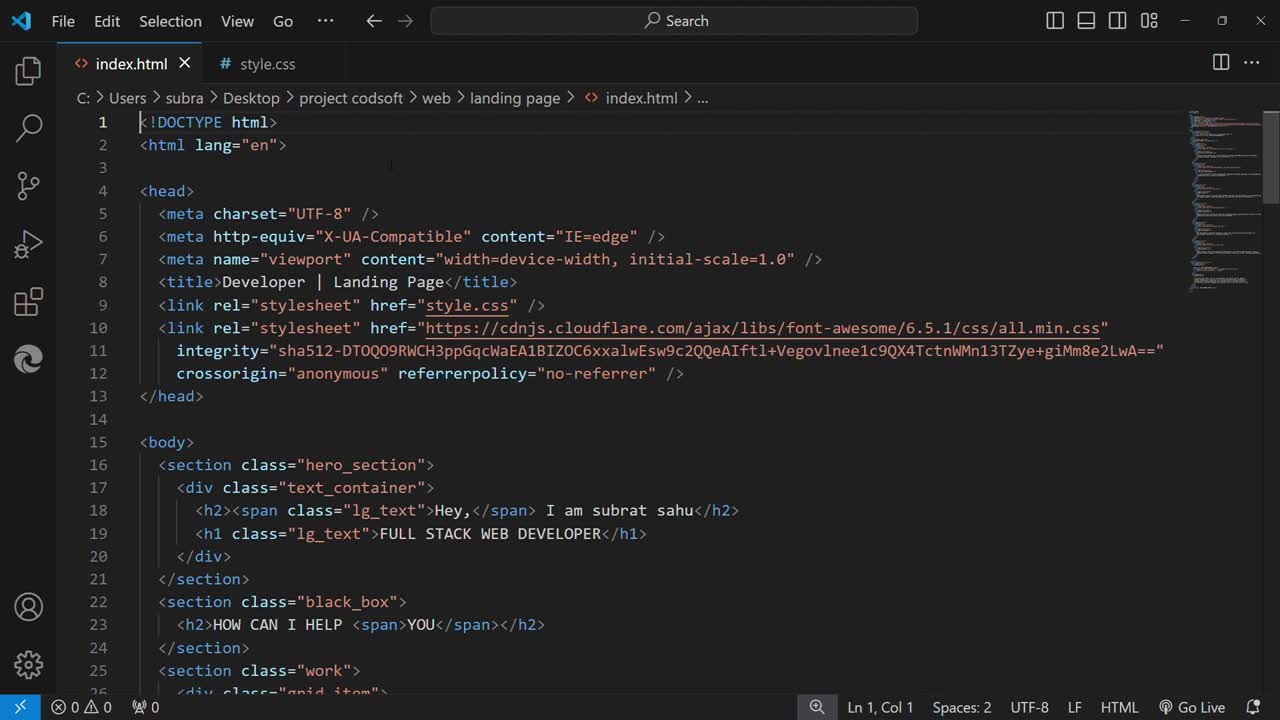The image size is (1280, 720).
Task: Open the Manage gear settings
Action: (x=28, y=664)
